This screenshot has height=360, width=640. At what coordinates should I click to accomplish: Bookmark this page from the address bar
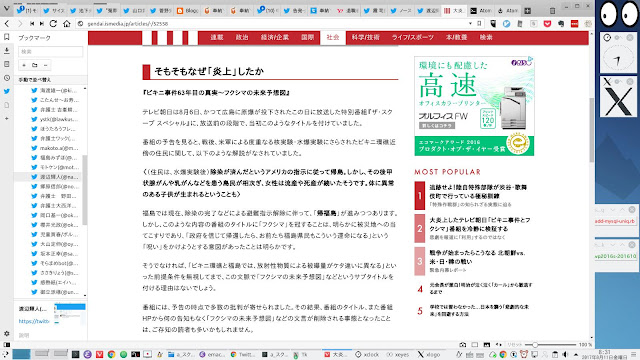click(479, 24)
